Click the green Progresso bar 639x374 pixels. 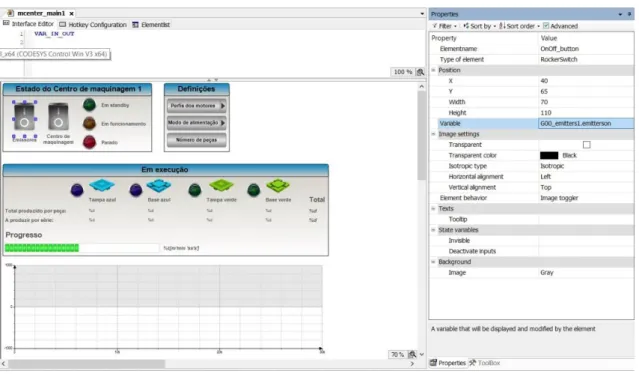42,248
